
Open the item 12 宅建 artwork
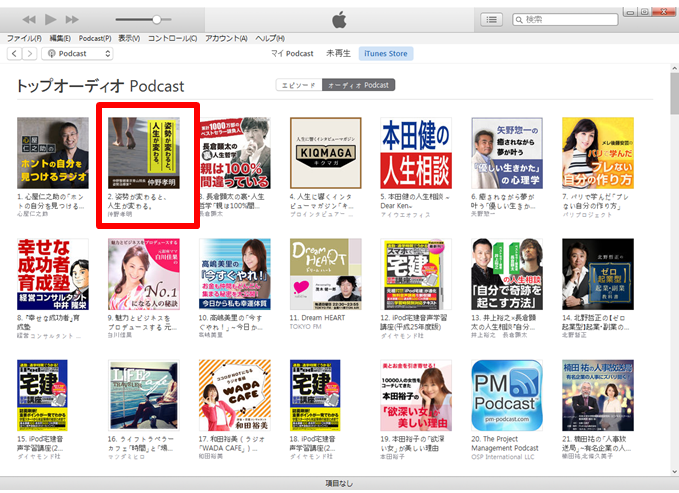pos(416,274)
